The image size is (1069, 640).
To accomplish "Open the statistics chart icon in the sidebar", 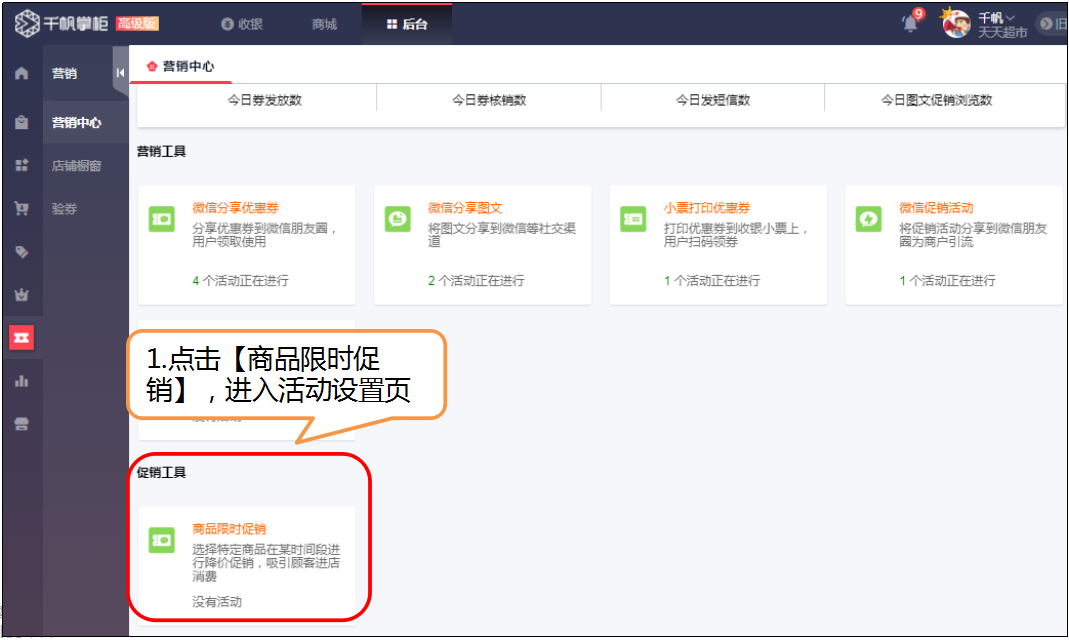I will point(22,381).
